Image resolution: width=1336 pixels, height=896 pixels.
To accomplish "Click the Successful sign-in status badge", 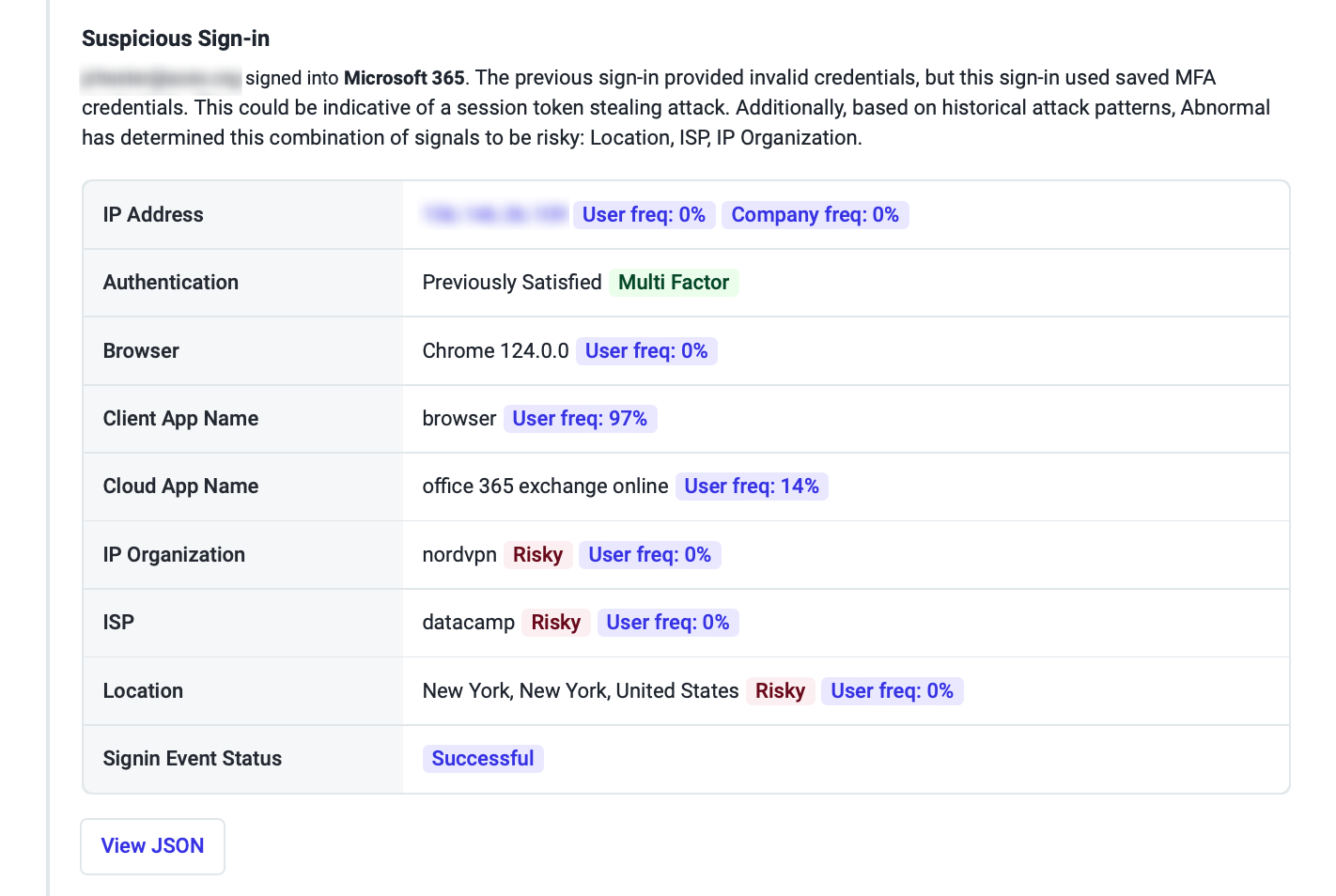I will pyautogui.click(x=483, y=759).
